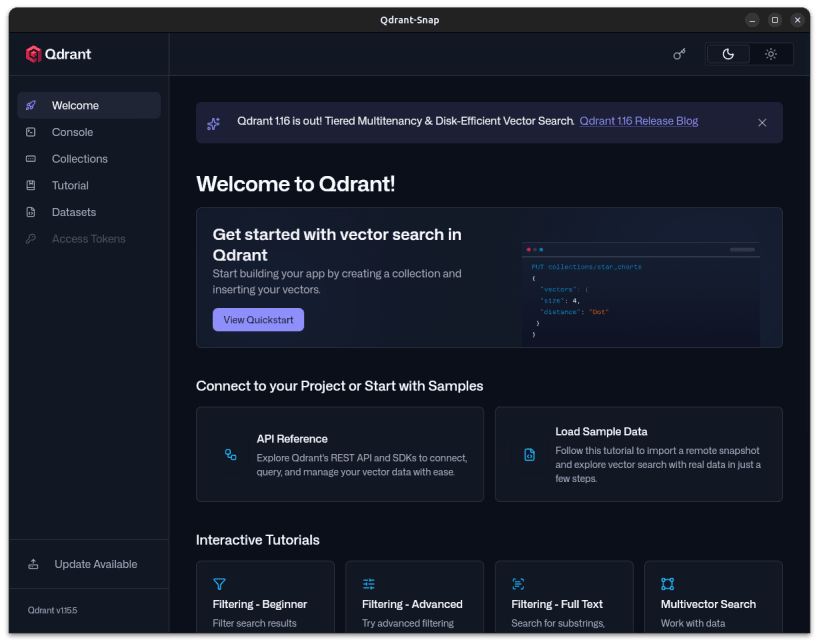Open the Tutorial sidebar item

click(89, 185)
